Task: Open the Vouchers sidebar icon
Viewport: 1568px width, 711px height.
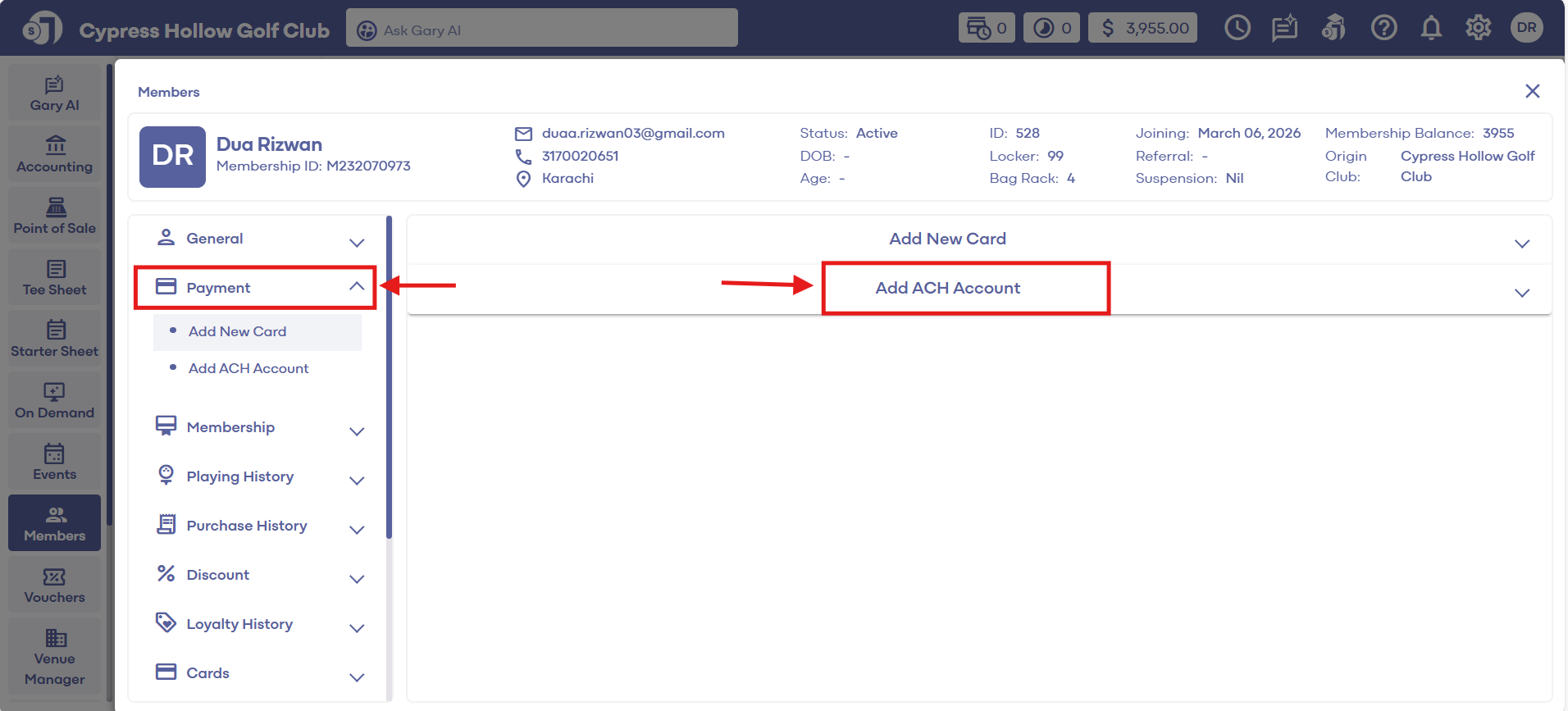Action: pyautogui.click(x=55, y=586)
